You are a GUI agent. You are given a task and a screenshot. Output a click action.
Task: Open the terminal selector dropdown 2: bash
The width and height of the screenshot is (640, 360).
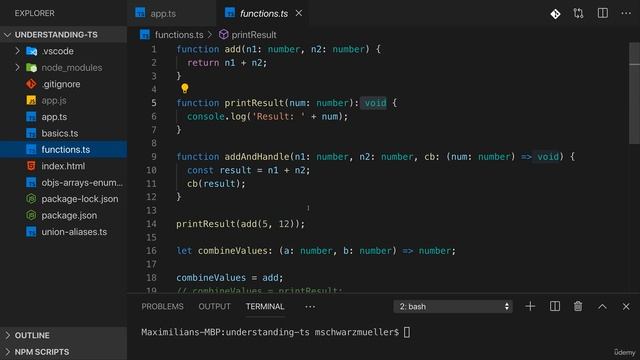(x=453, y=307)
